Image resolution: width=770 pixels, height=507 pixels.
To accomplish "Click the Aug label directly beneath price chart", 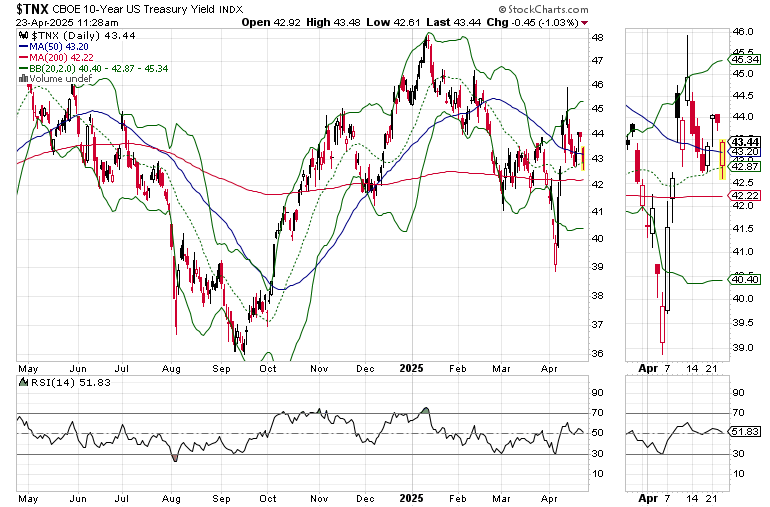I will coord(171,368).
